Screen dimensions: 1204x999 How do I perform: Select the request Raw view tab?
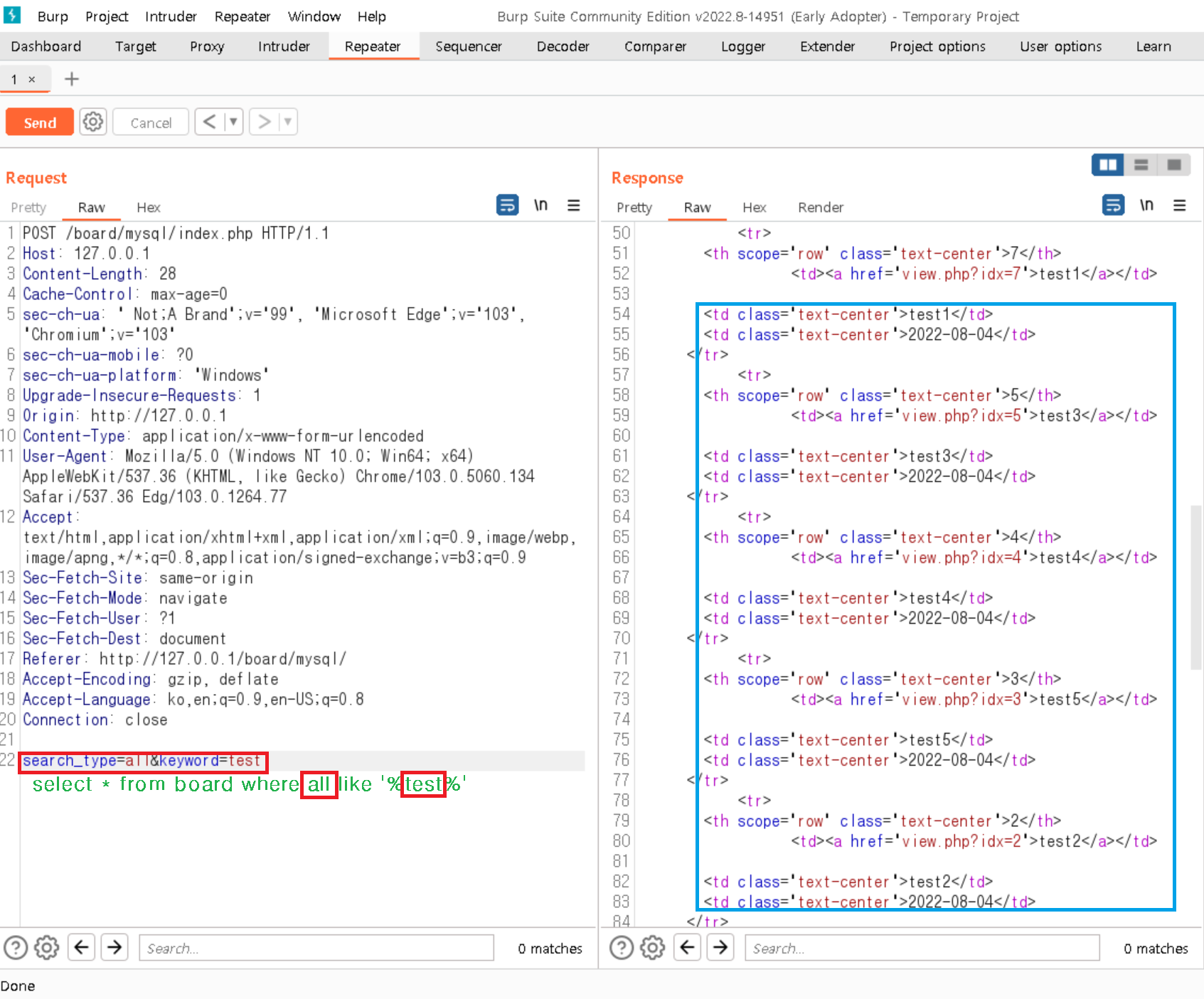pyautogui.click(x=91, y=207)
